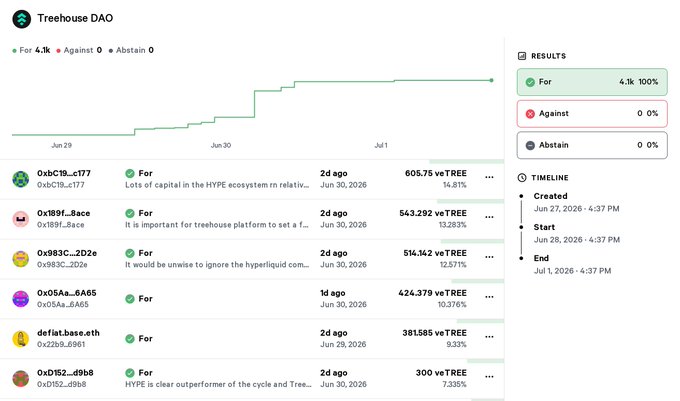This screenshot has width=680, height=401.
Task: Read comment 'It is important for treehouse platform'
Action: click(217, 225)
